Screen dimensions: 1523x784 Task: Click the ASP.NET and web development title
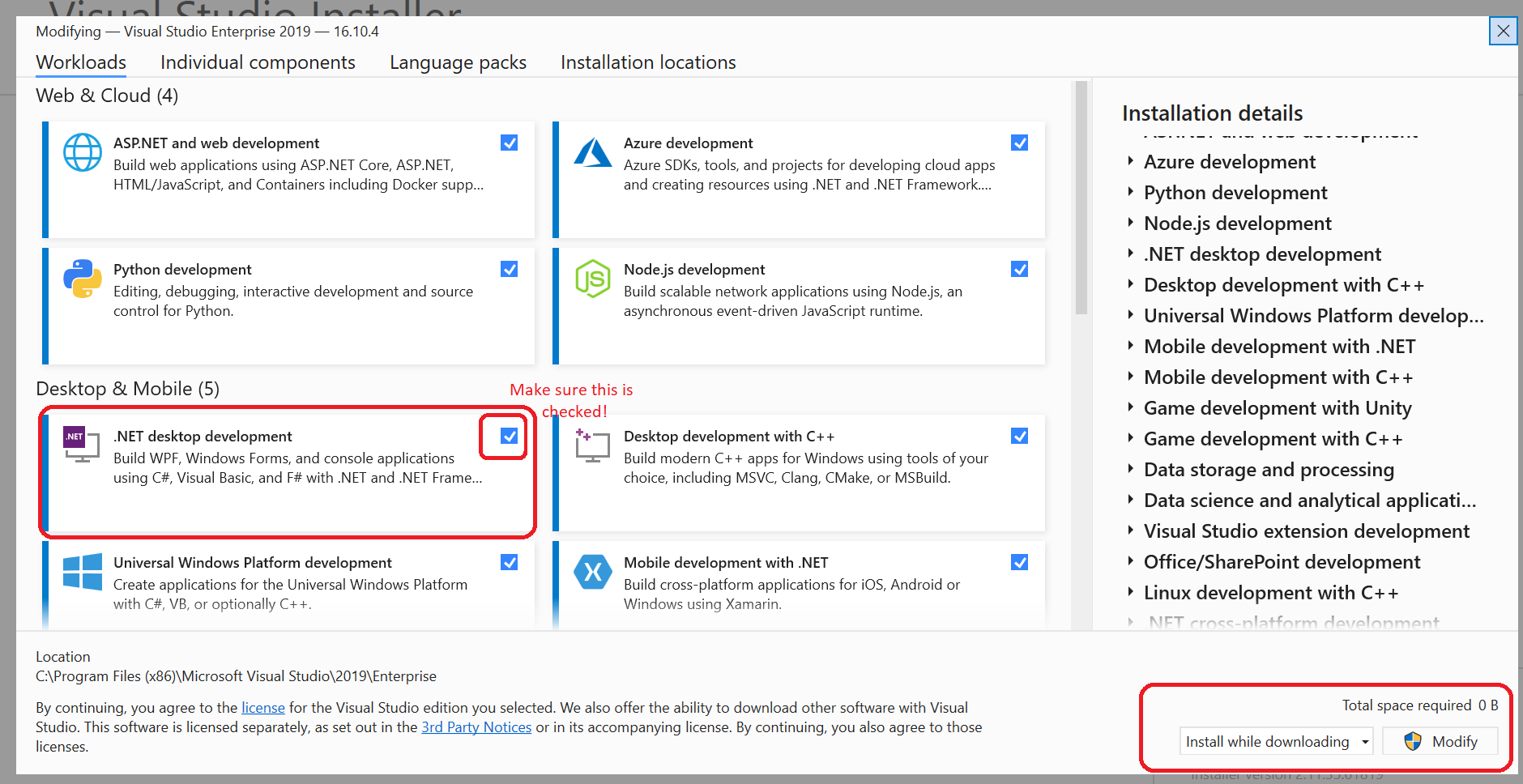click(x=216, y=143)
